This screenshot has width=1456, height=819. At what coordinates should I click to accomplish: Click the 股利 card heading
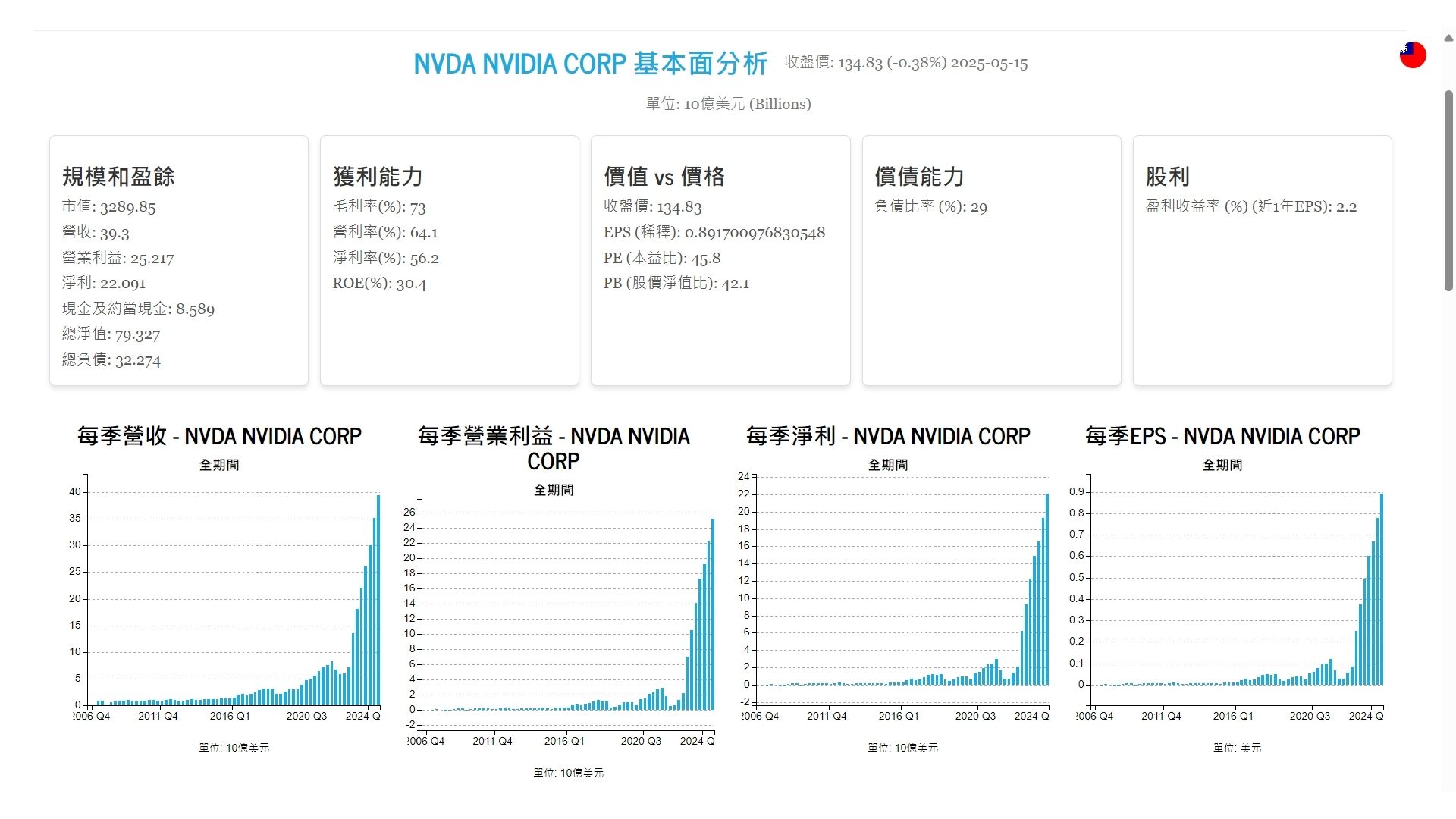1167,177
